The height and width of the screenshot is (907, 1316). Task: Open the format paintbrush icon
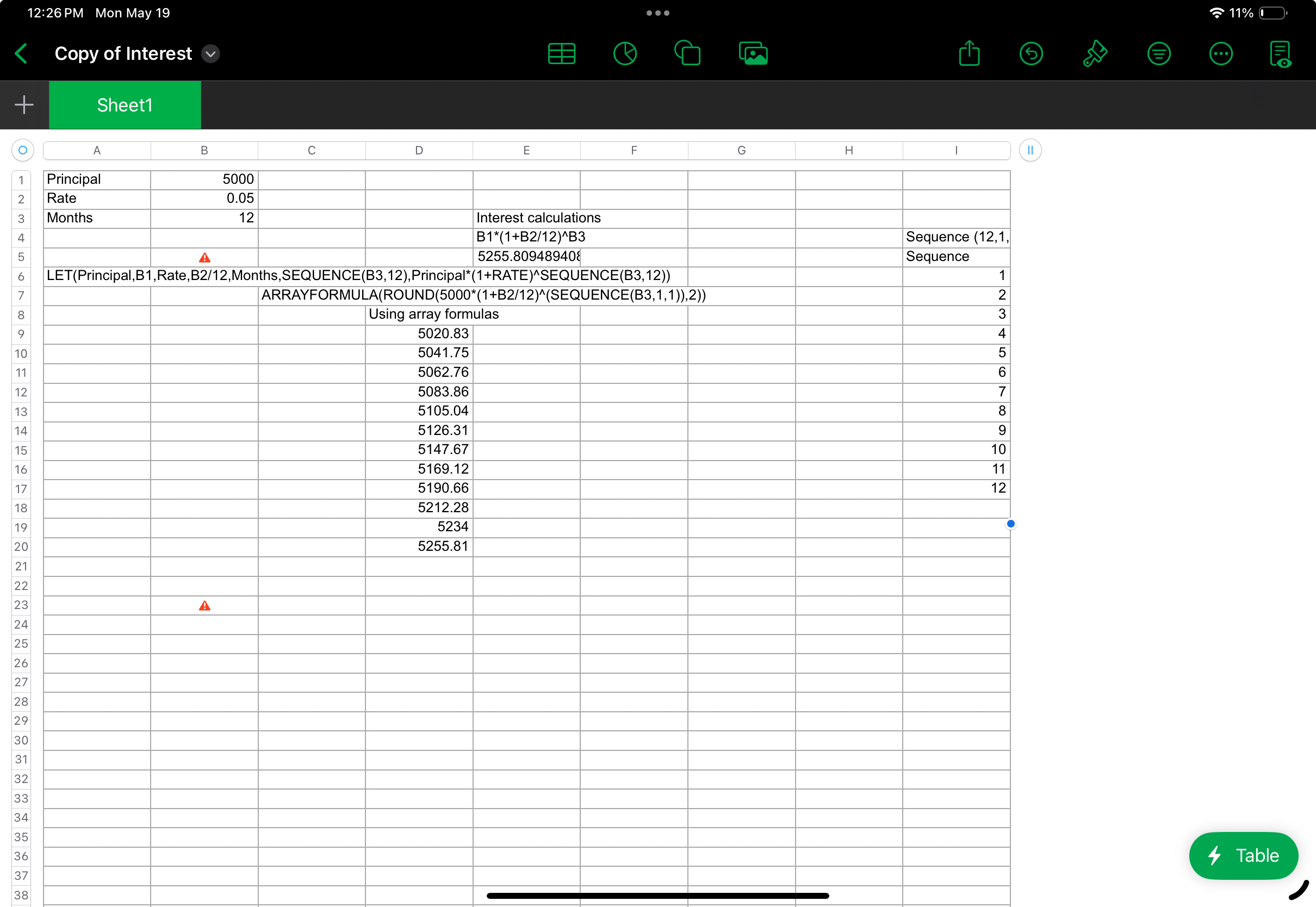tap(1094, 54)
